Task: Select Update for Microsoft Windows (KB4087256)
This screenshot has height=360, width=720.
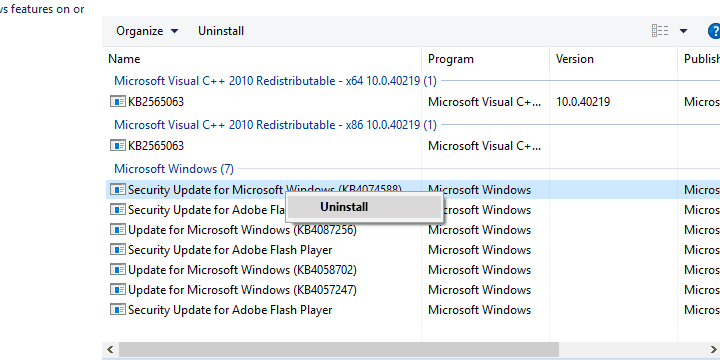Action: (242, 230)
